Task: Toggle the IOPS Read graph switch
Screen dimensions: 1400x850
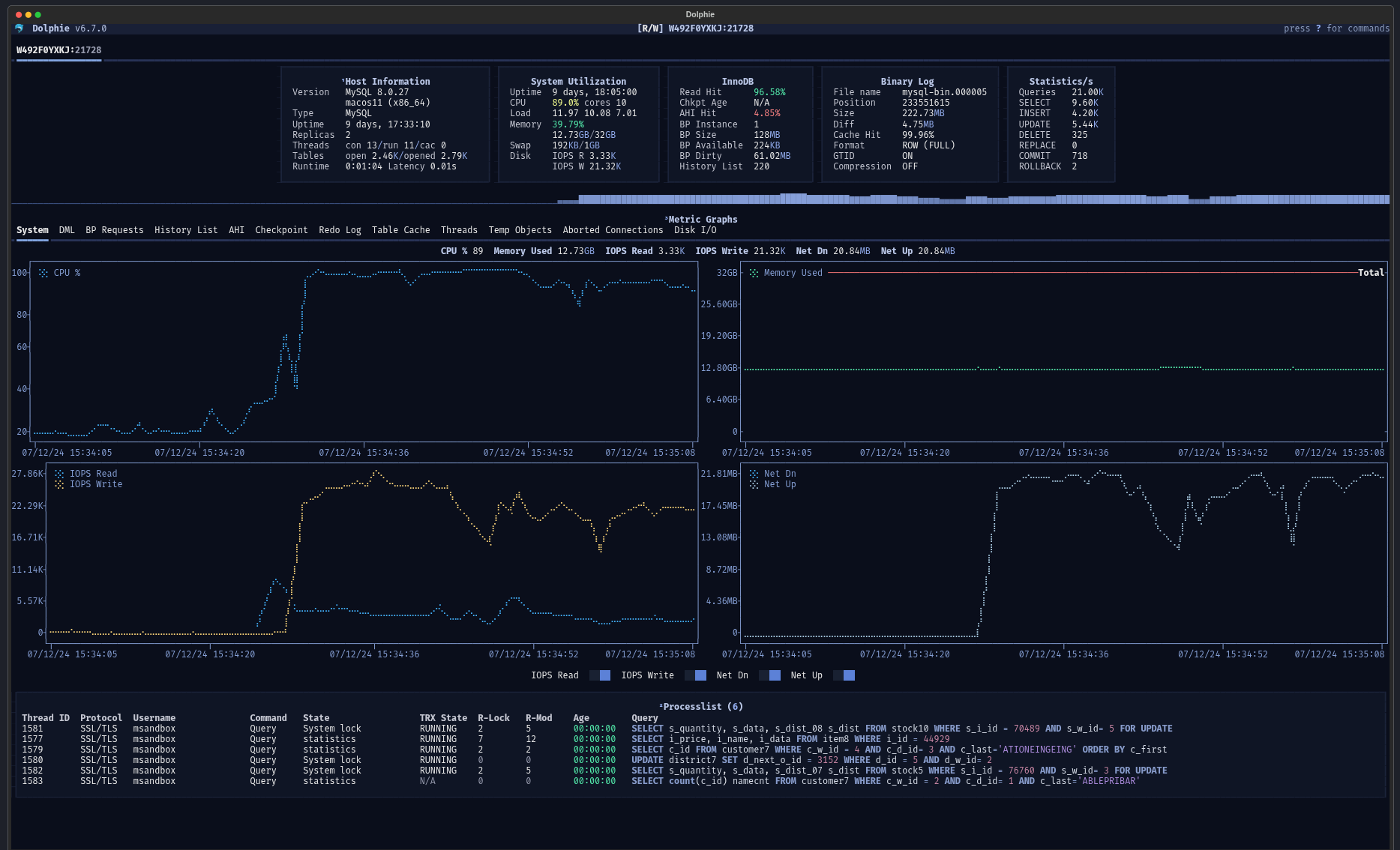Action: 600,675
